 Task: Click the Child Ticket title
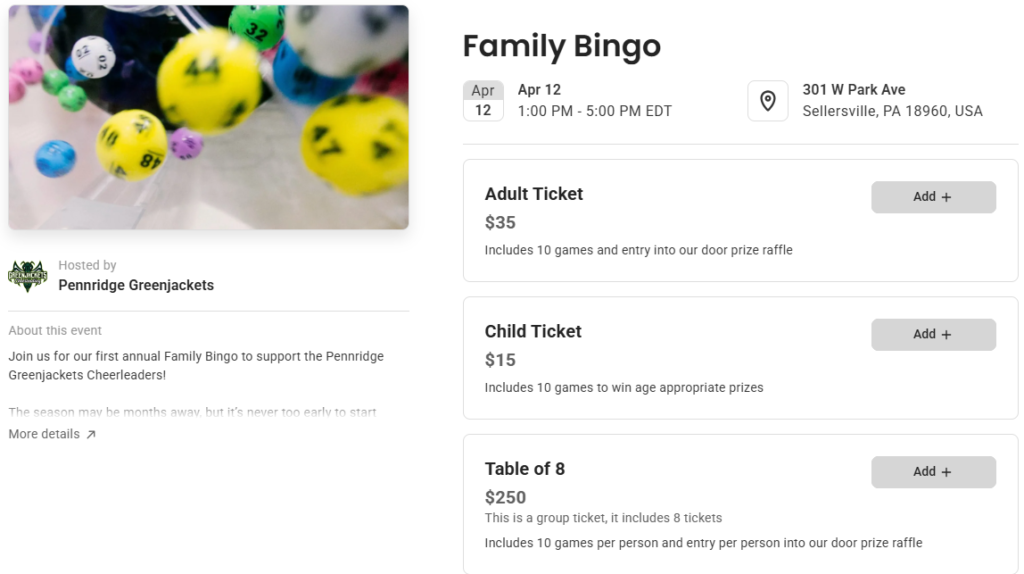533,331
